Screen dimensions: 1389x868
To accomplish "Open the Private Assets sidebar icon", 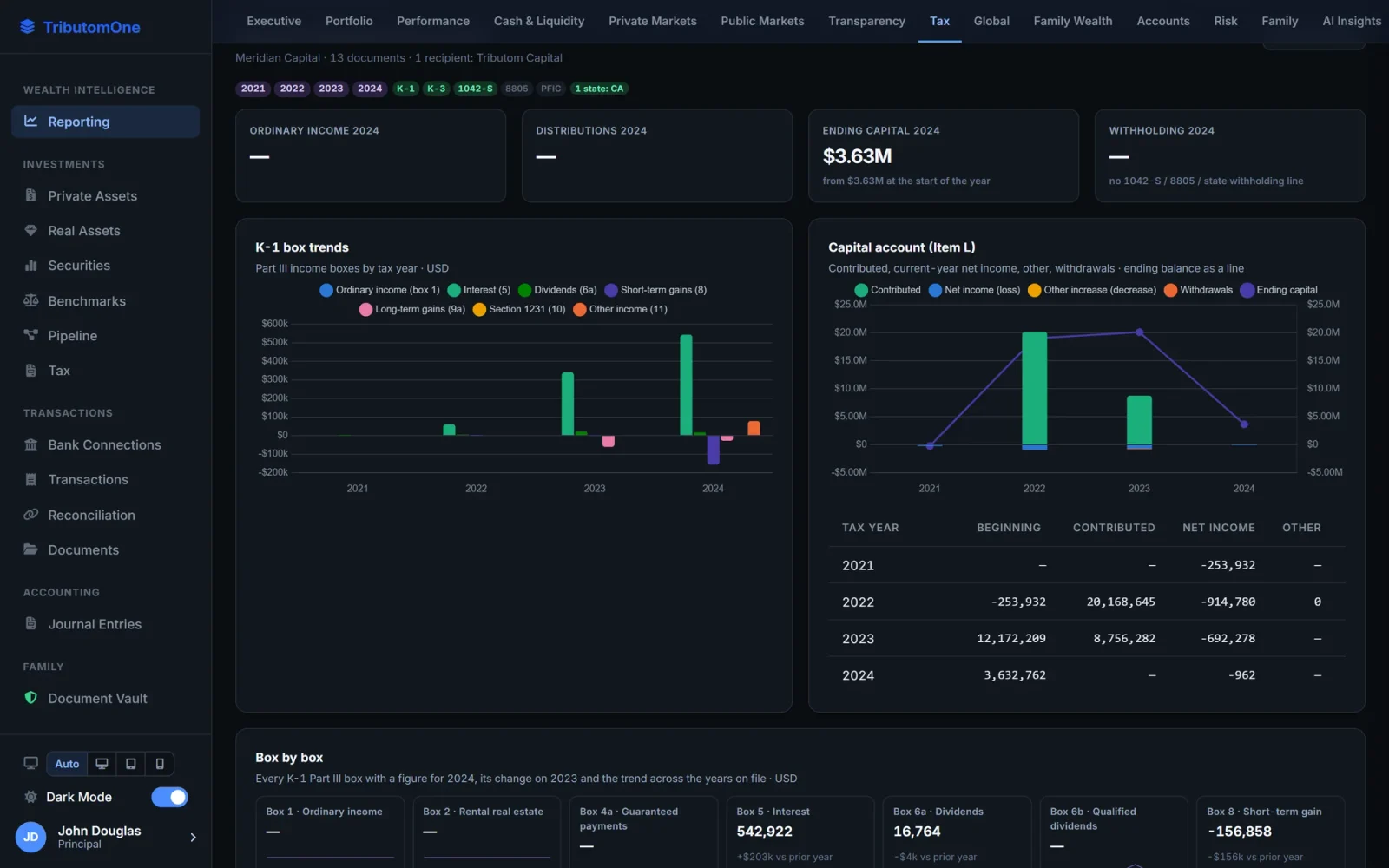I will pos(30,195).
